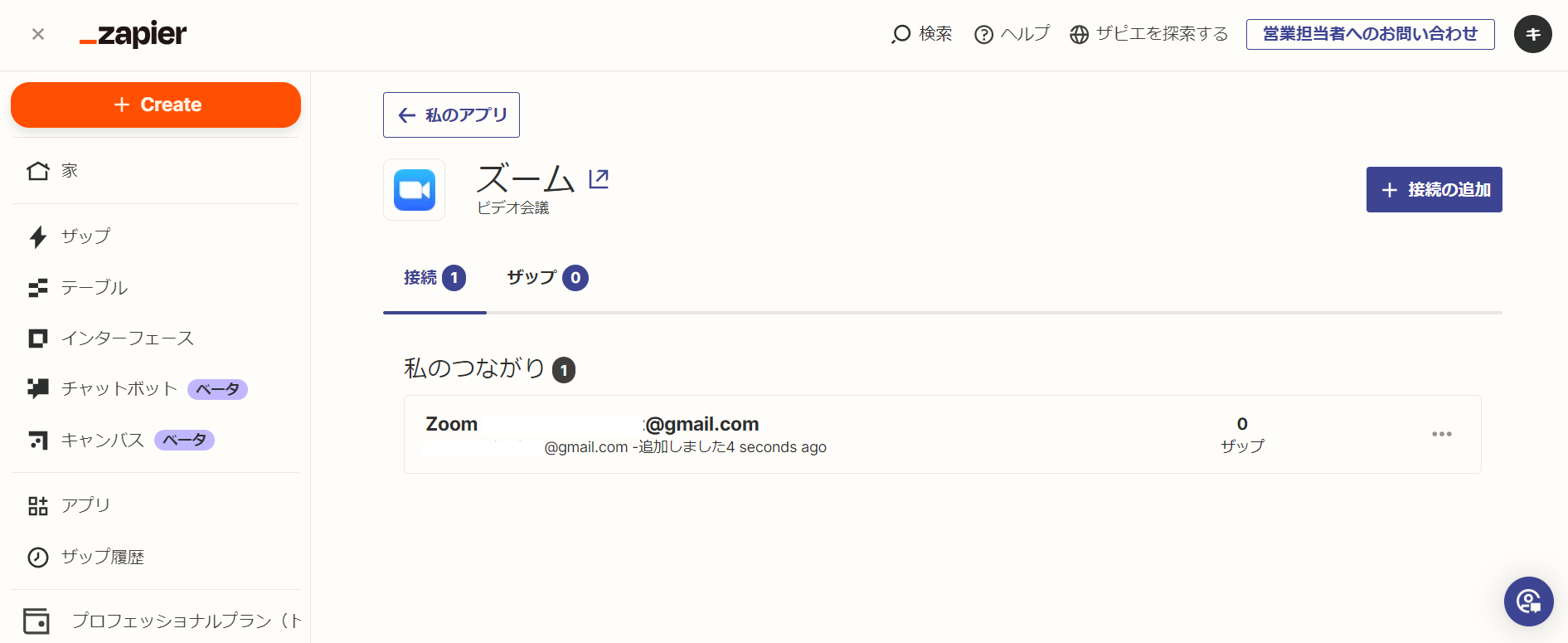Click the Zoom app logo thumbnail
The height and width of the screenshot is (643, 1568).
[415, 190]
